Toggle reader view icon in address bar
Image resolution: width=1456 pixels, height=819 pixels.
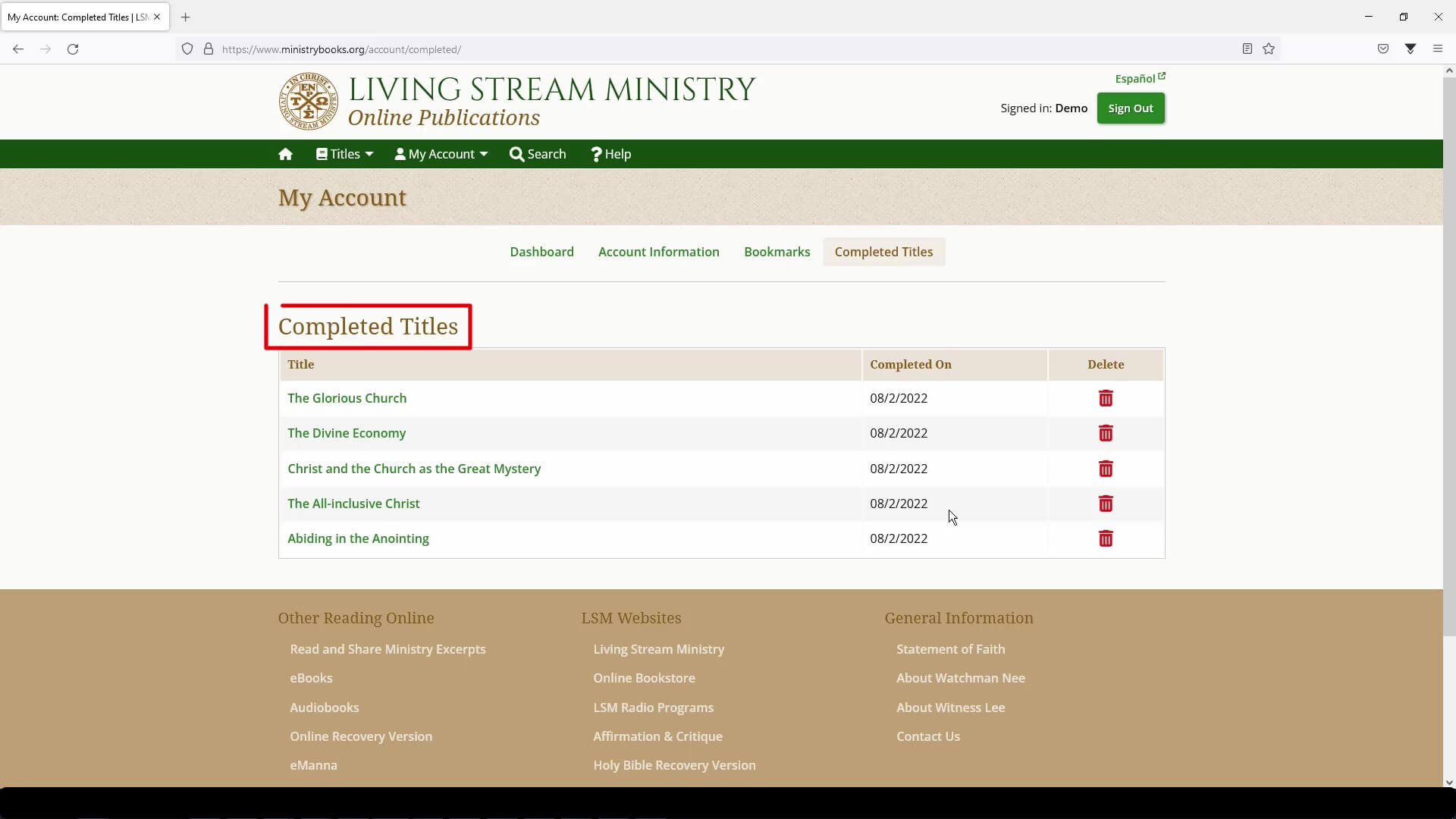point(1247,49)
